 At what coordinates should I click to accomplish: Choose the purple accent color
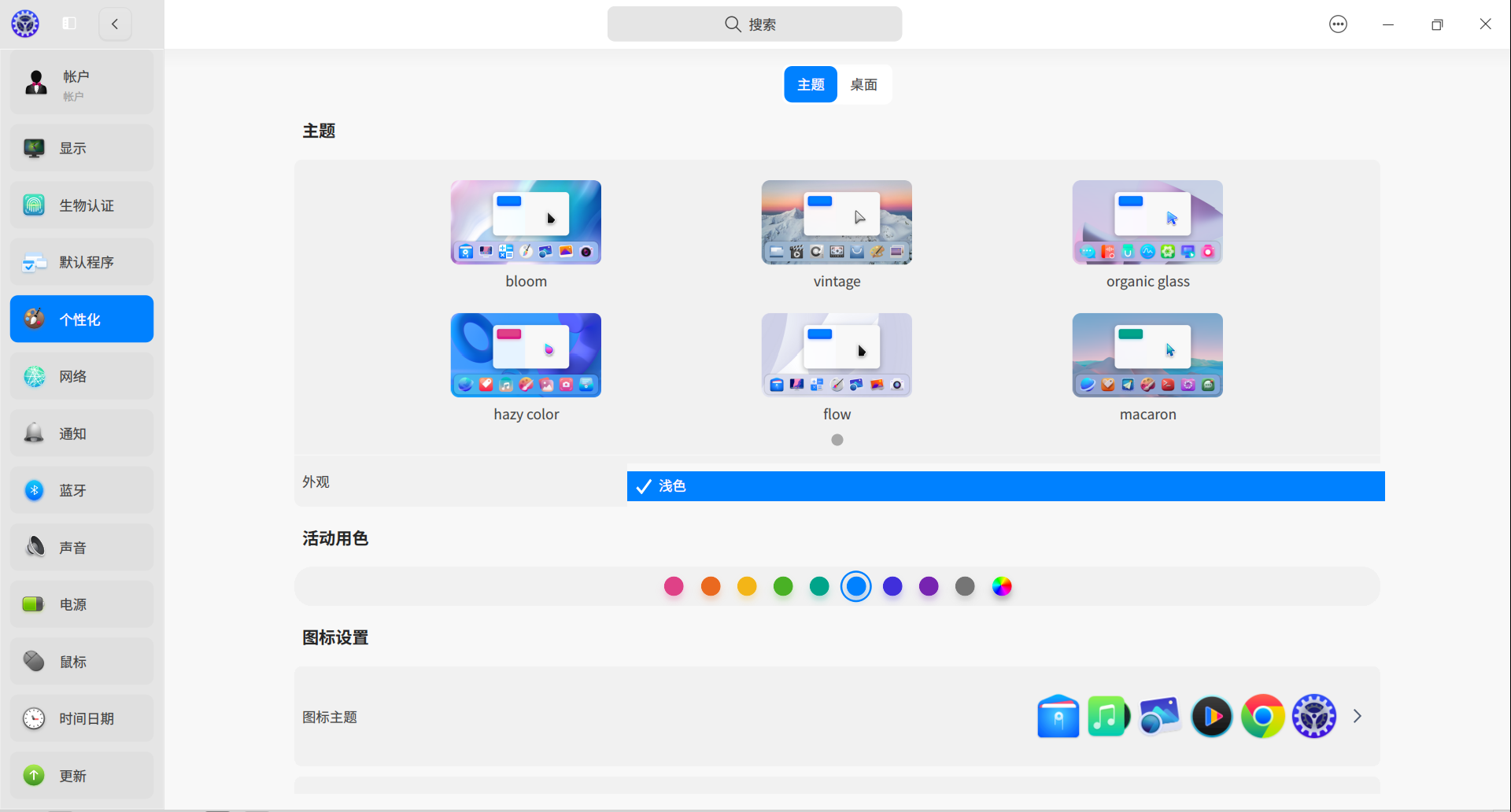tap(929, 586)
